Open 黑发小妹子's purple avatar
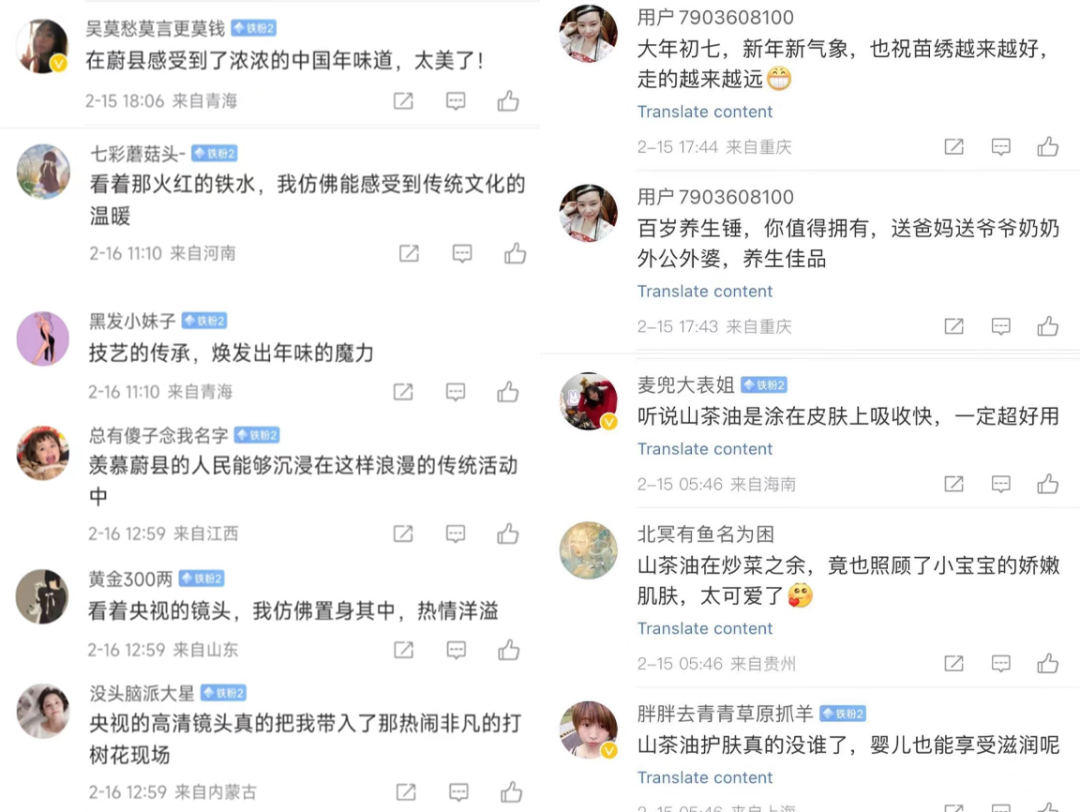 [x=43, y=339]
